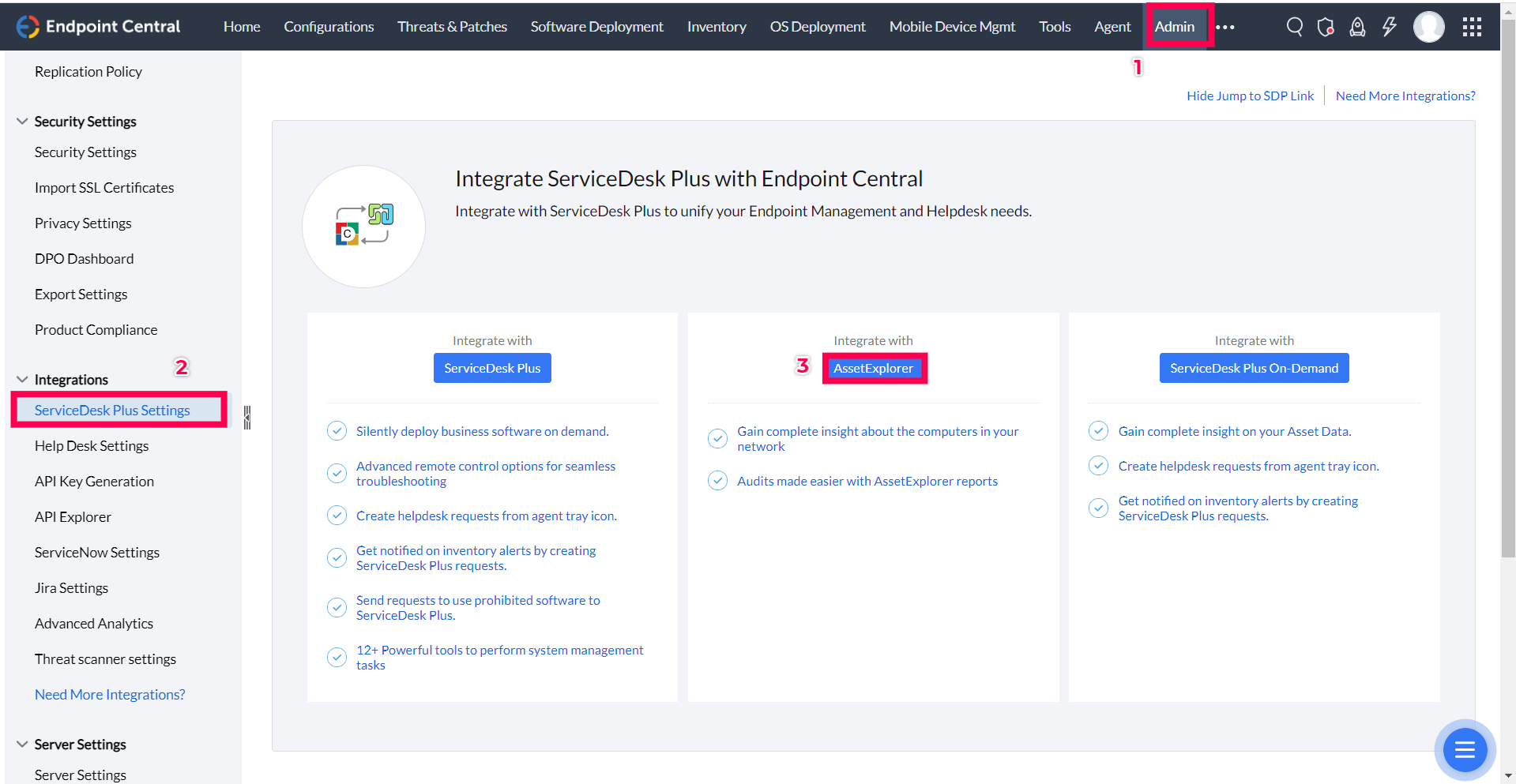Click the lightning quick actions icon
The height and width of the screenshot is (784, 1516).
click(x=1389, y=26)
